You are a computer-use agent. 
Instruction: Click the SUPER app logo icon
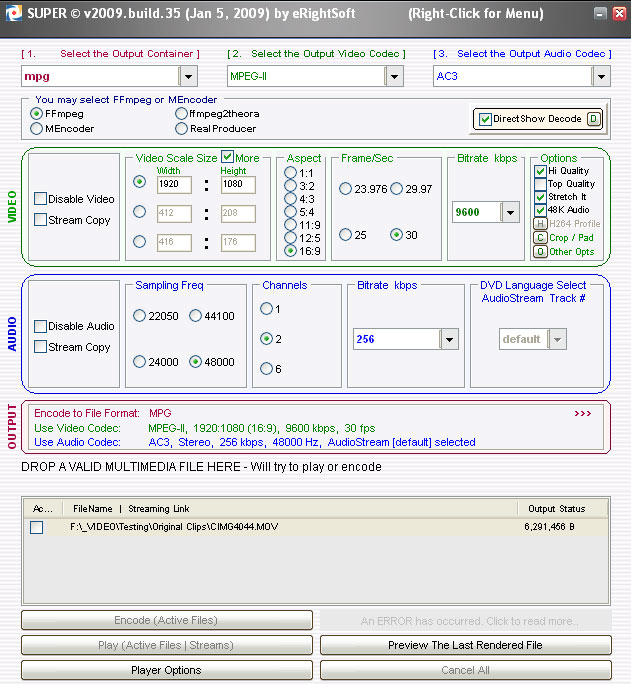click(13, 13)
